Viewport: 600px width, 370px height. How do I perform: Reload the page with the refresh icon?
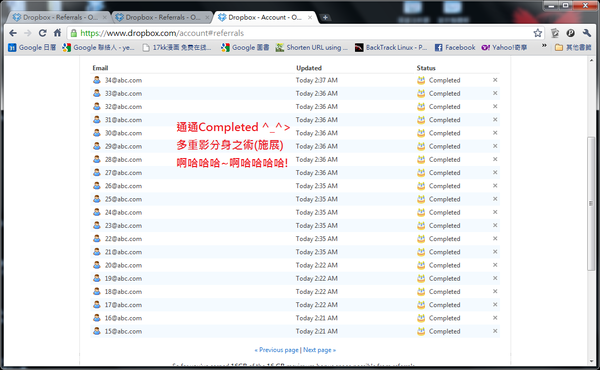(x=42, y=33)
